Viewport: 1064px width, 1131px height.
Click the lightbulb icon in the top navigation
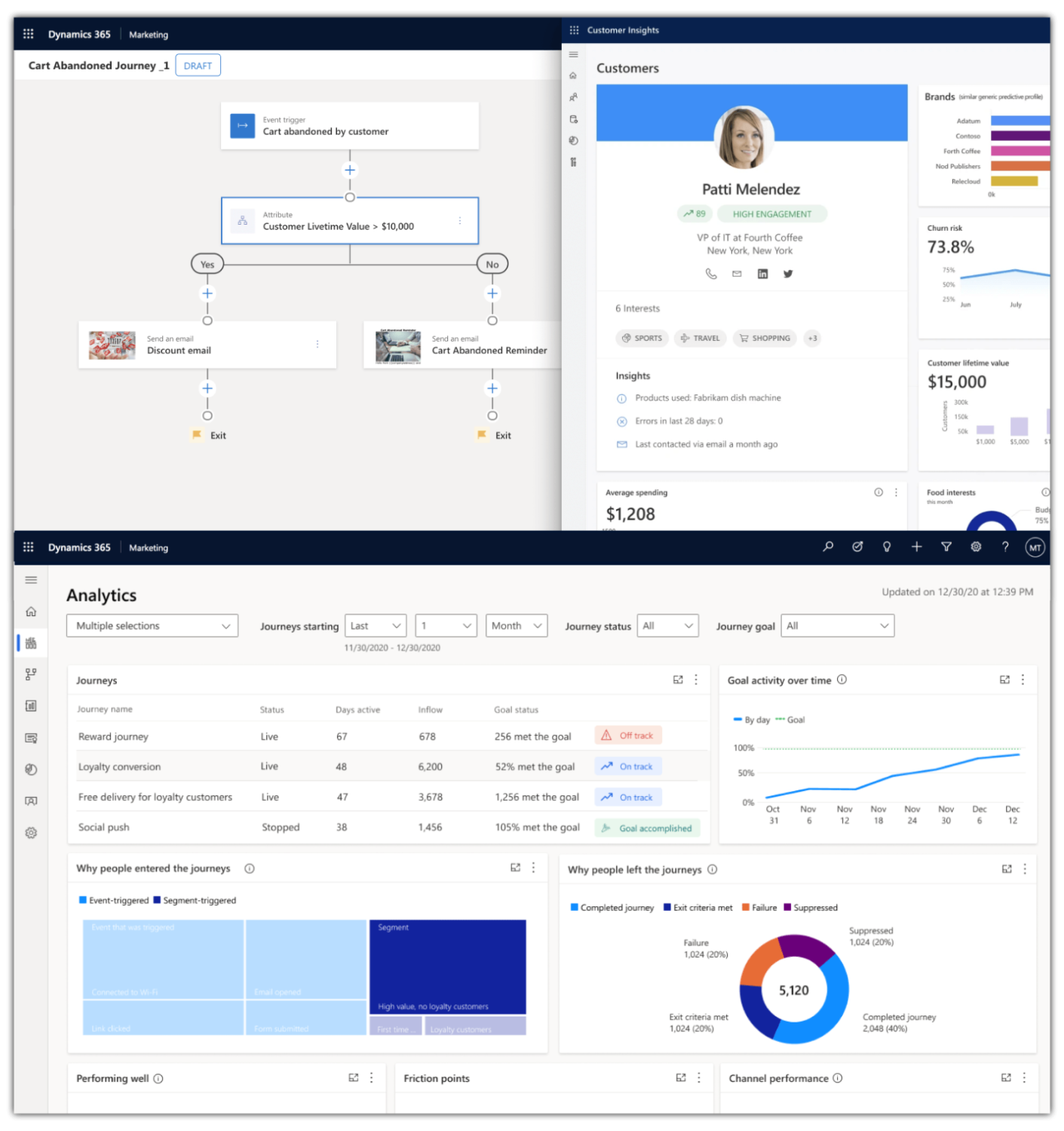coord(887,547)
